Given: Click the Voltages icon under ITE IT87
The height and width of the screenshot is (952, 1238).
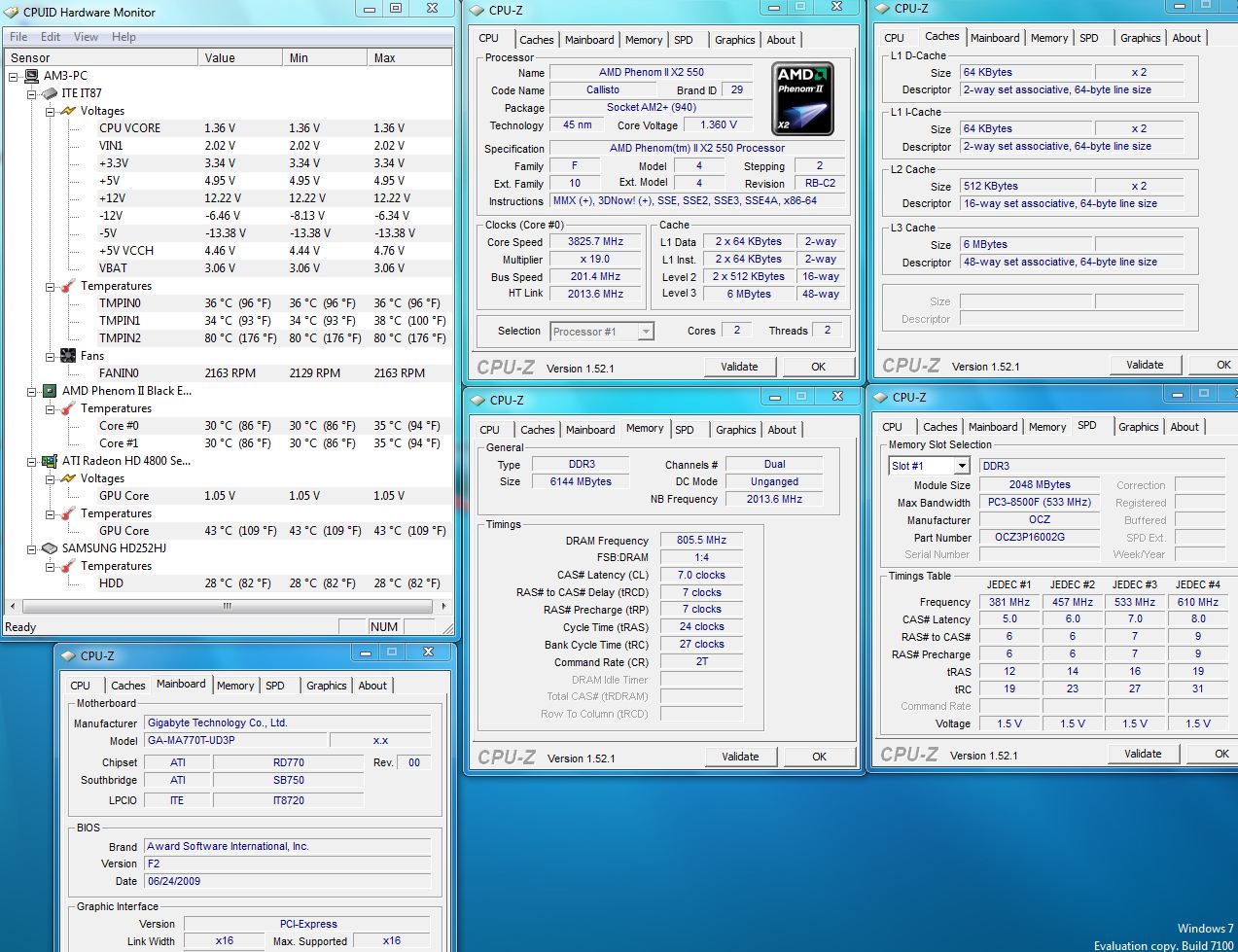Looking at the screenshot, I should click(x=68, y=111).
